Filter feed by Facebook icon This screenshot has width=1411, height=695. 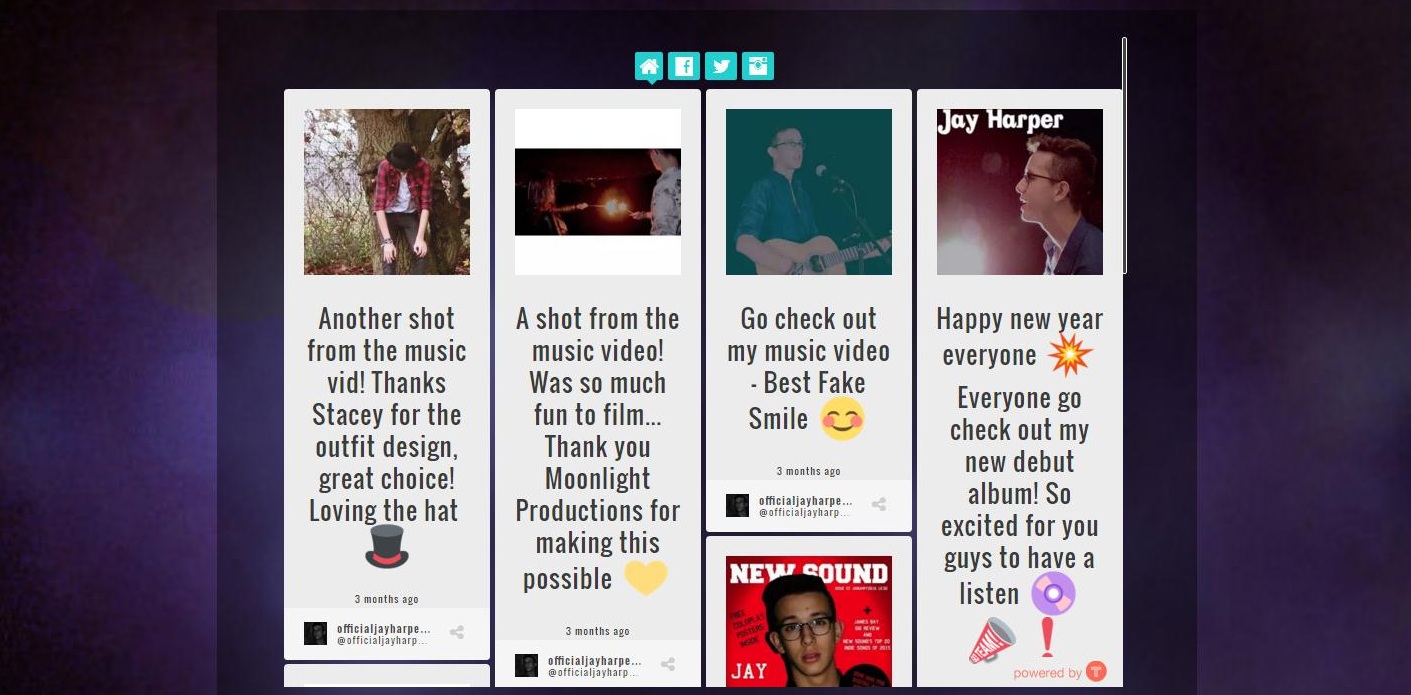click(684, 66)
